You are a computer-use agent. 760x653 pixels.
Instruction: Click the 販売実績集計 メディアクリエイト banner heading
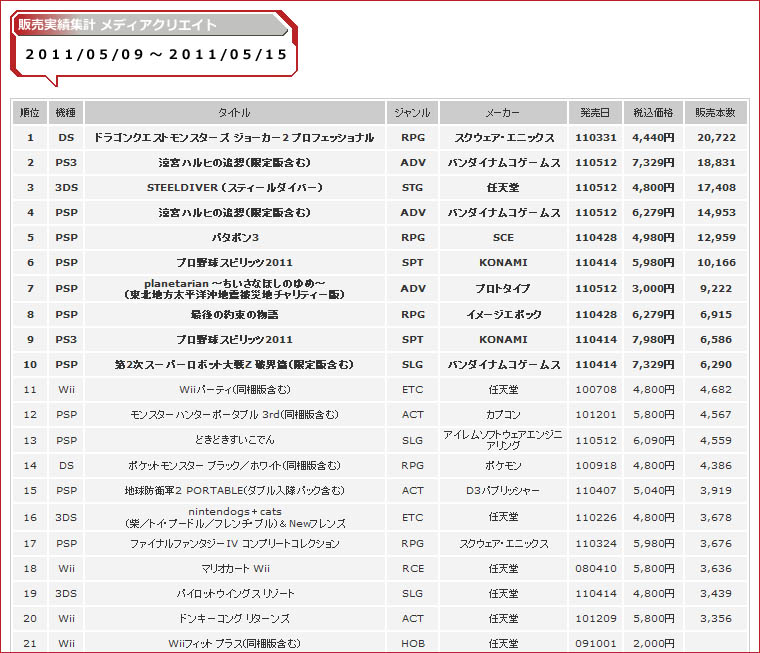[x=117, y=25]
